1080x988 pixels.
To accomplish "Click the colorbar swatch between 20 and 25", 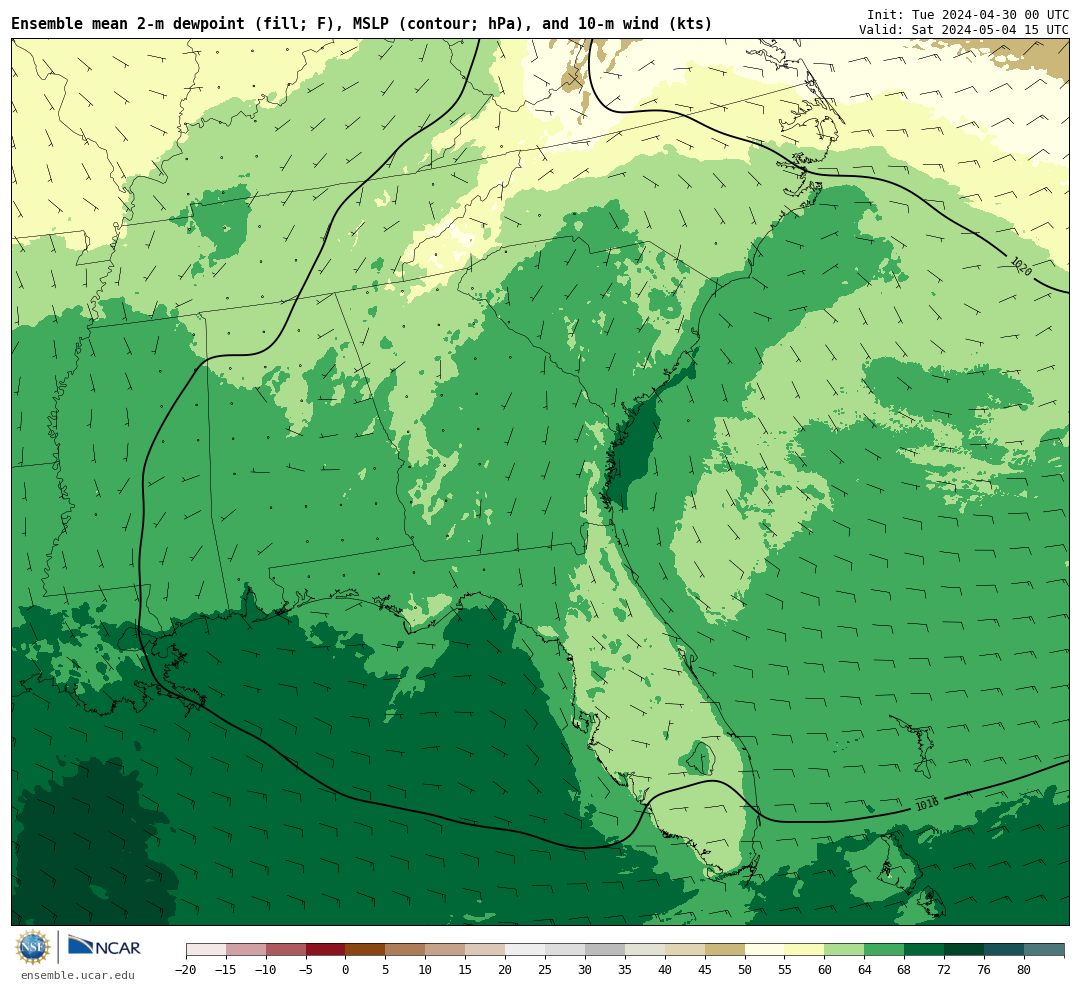I will coord(526,950).
